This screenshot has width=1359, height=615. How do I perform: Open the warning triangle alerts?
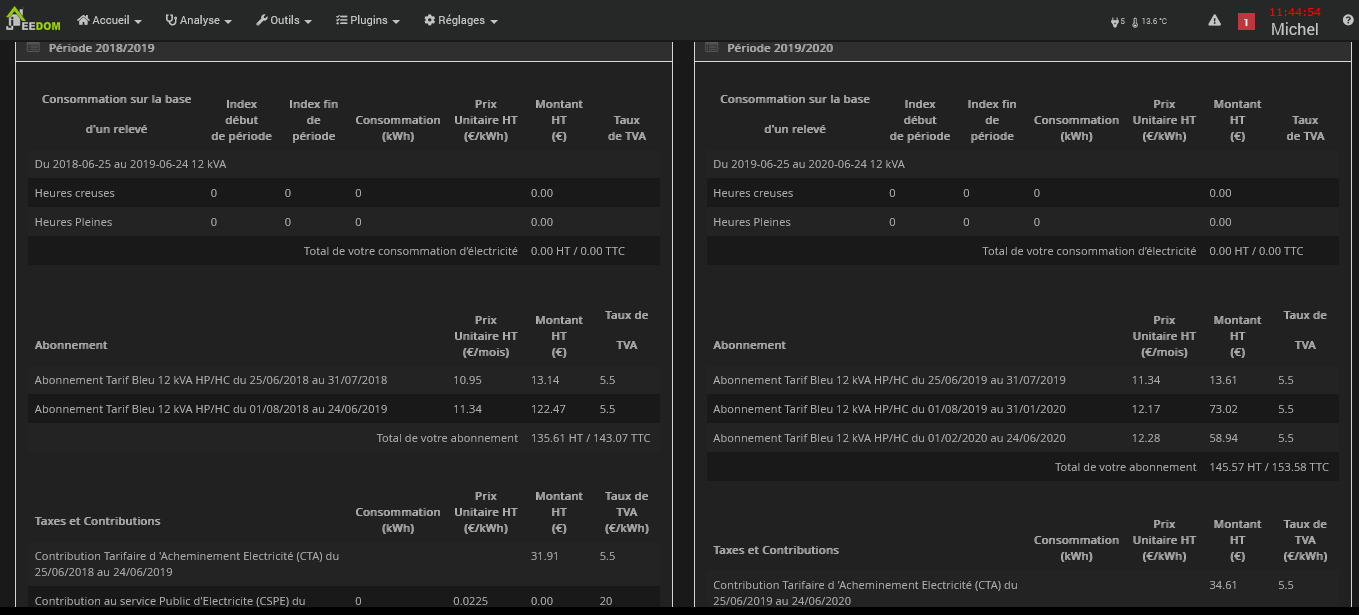(x=1214, y=20)
